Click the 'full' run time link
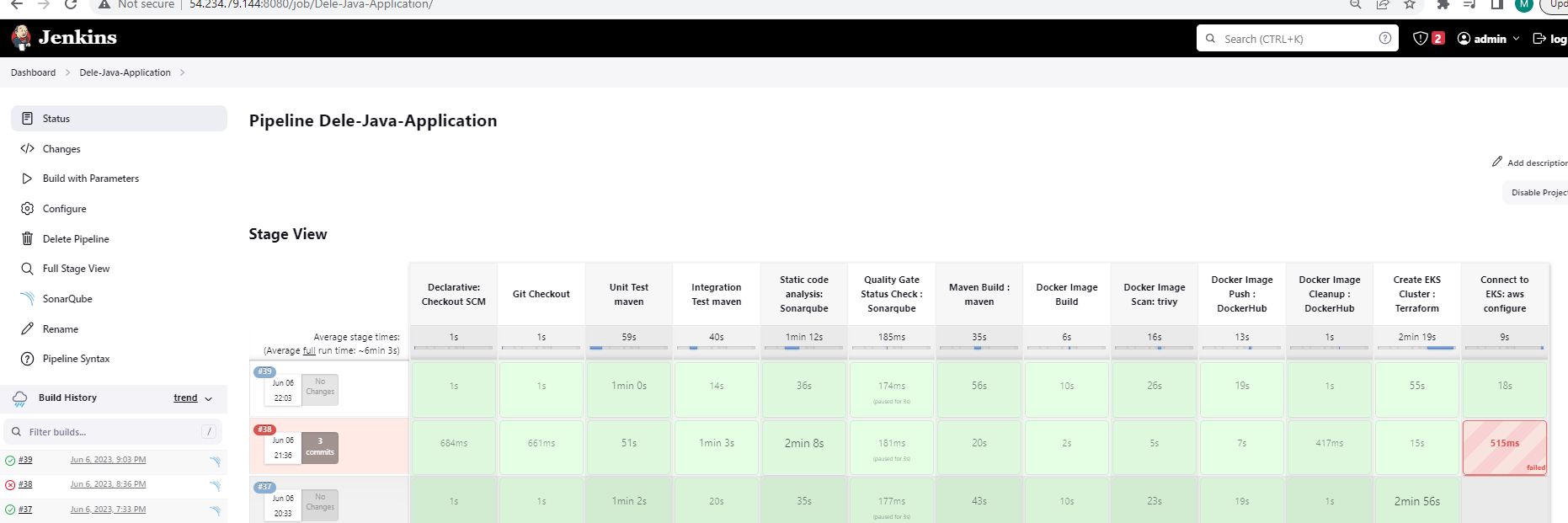 (309, 350)
